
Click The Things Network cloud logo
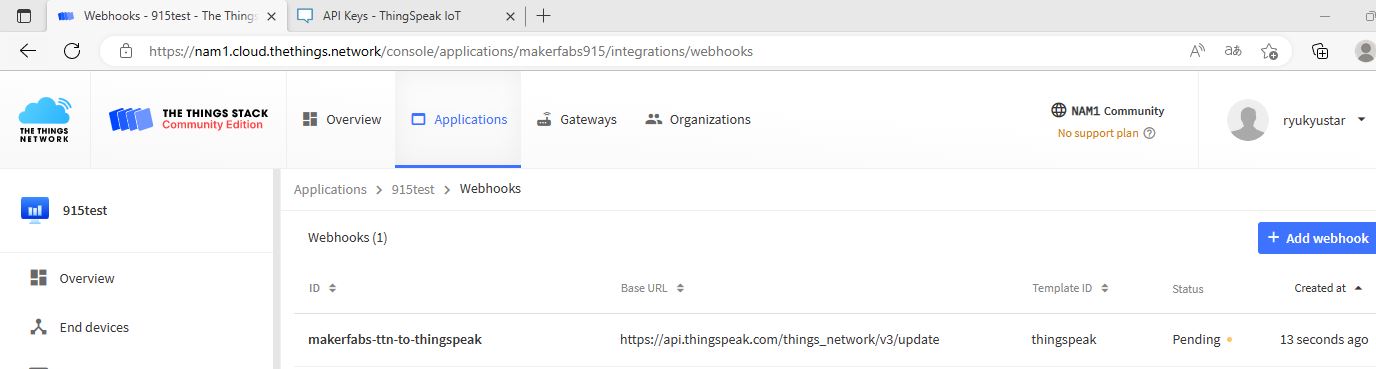pyautogui.click(x=45, y=120)
